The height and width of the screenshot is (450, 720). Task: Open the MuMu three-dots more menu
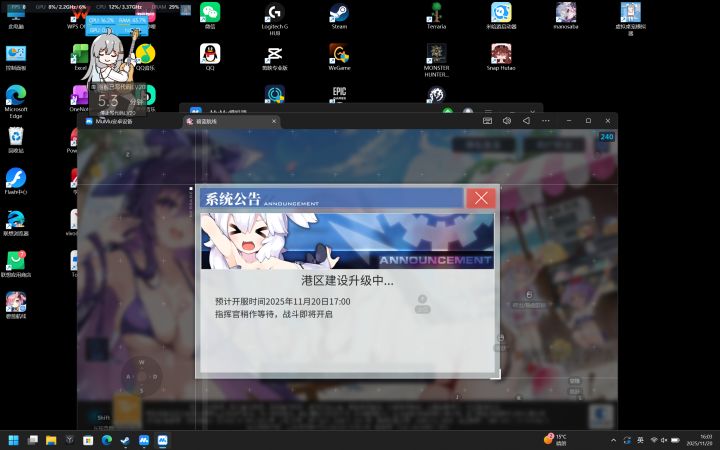pyautogui.click(x=546, y=121)
